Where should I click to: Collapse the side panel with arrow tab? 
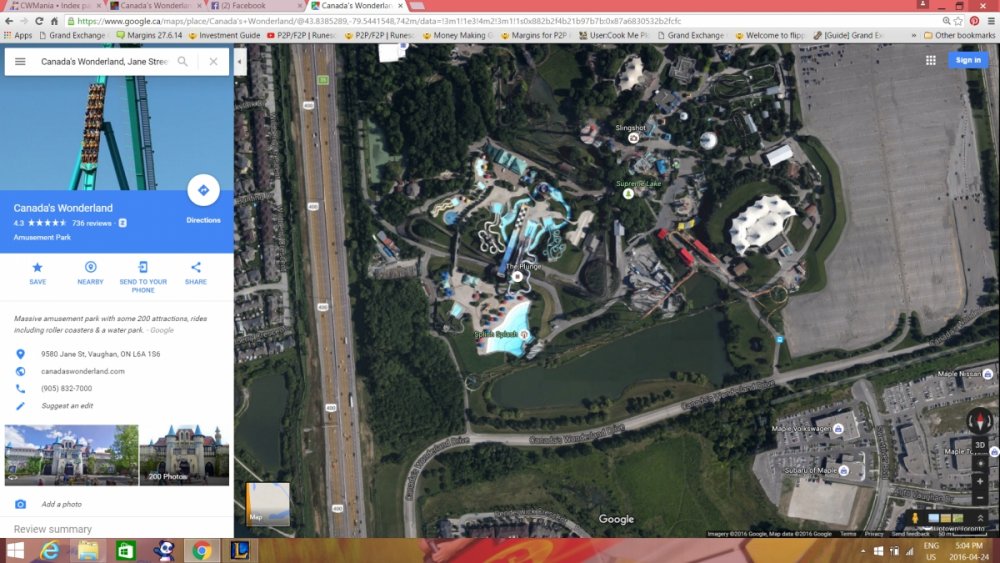click(x=240, y=62)
